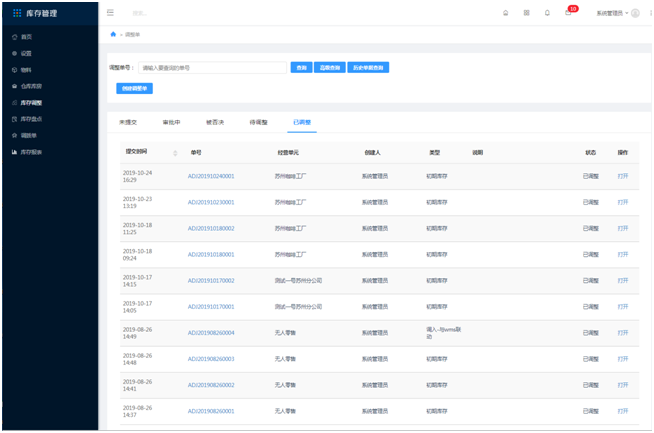
Task: Click the 历史单据查询 button
Action: tap(368, 68)
